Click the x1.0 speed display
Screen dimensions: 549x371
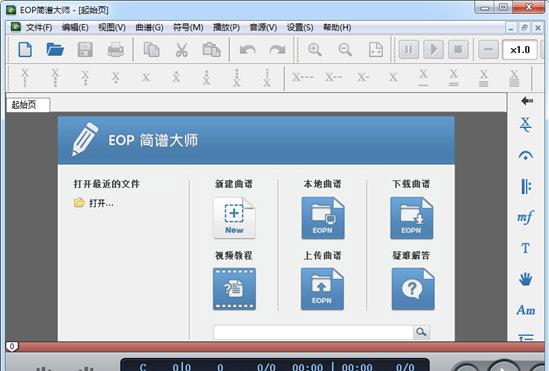520,50
